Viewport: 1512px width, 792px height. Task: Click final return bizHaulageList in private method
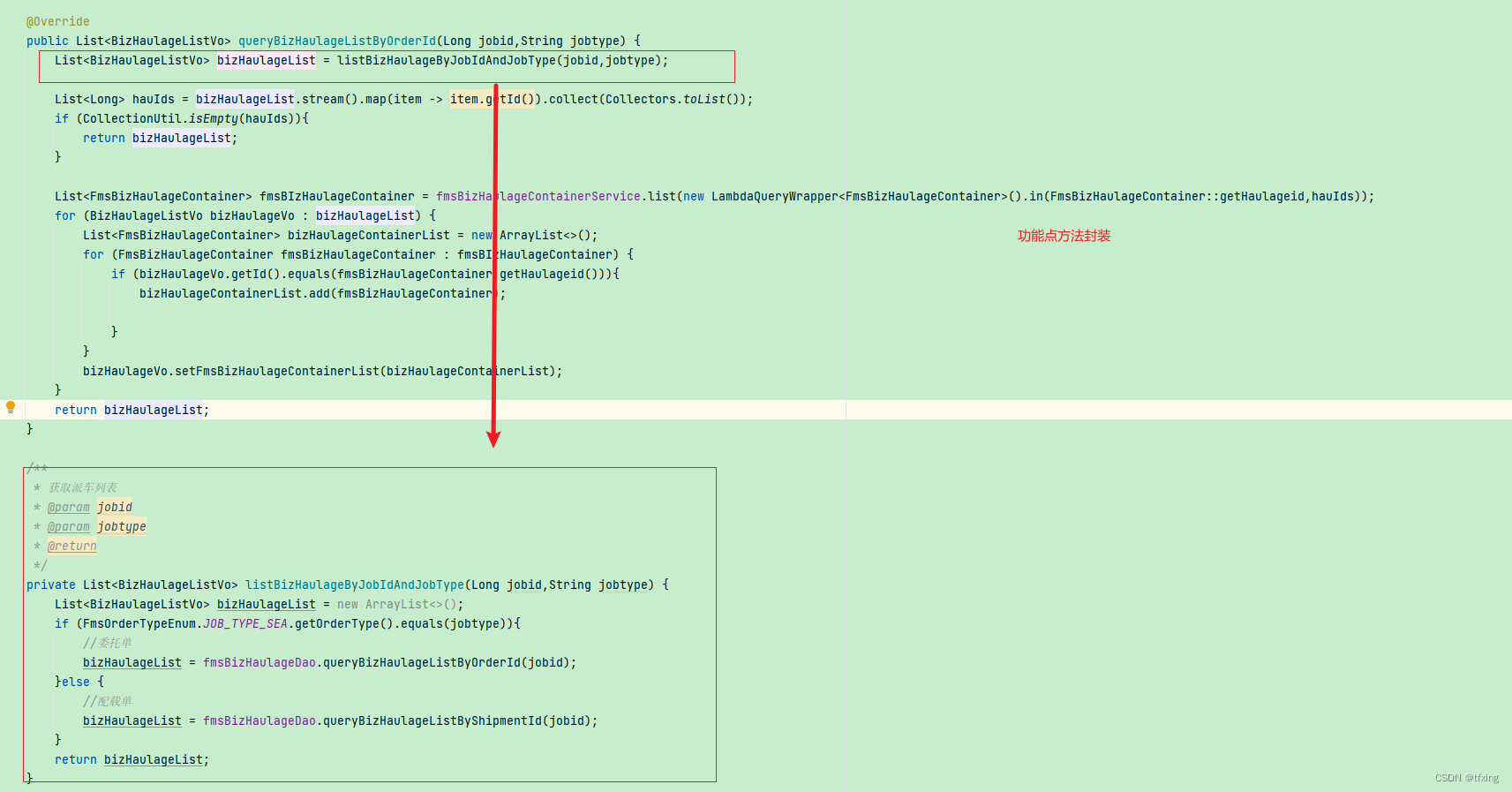pos(132,759)
